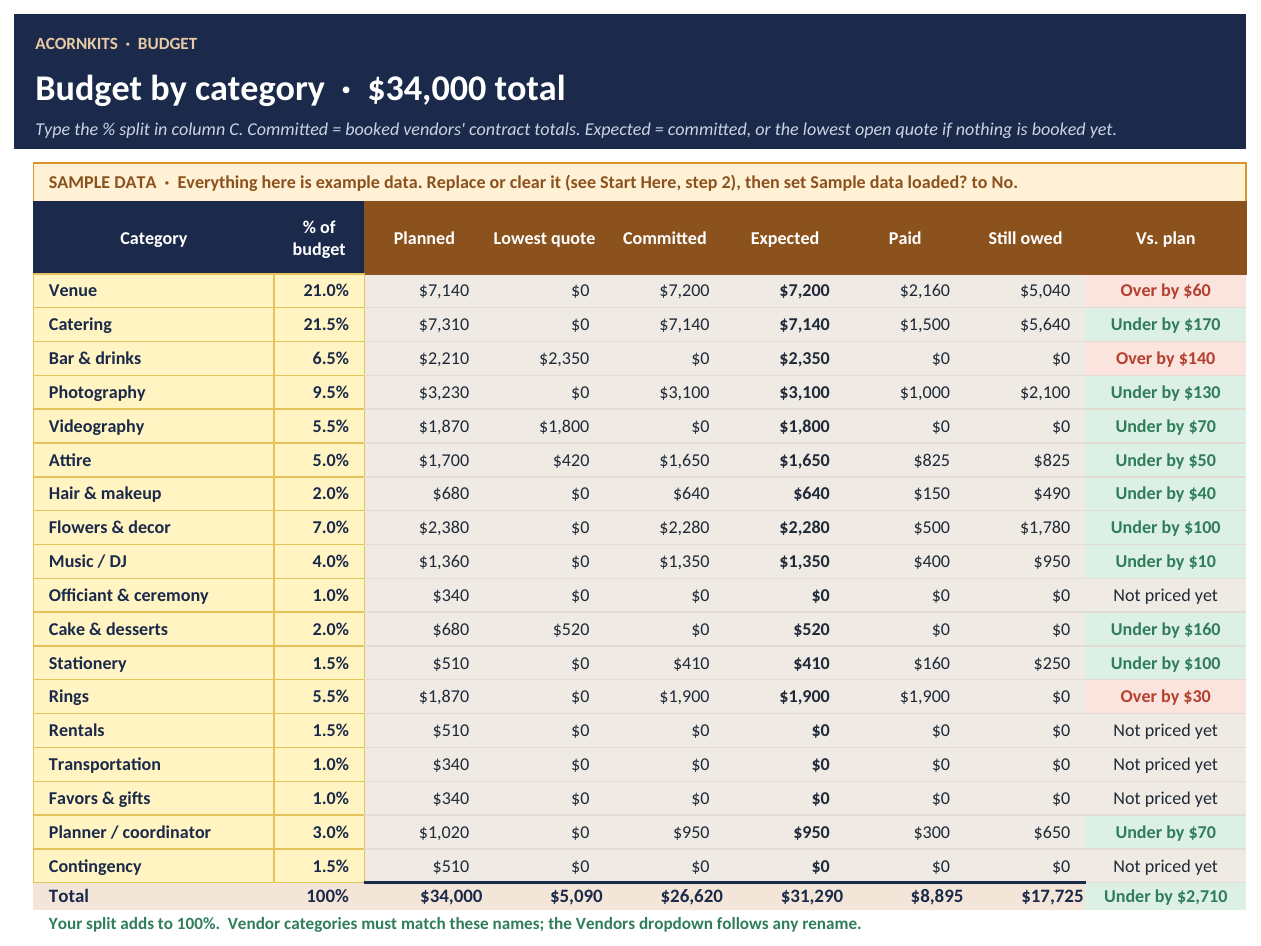Select Venue's Over by $60 cell
1261x946 pixels.
click(1166, 291)
